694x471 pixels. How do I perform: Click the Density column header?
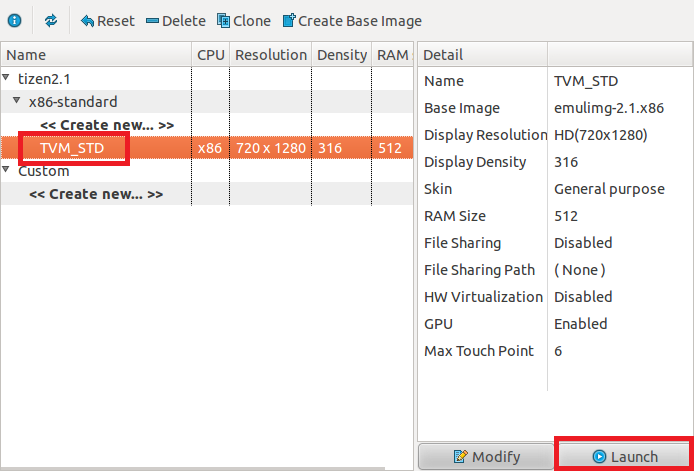coord(342,55)
